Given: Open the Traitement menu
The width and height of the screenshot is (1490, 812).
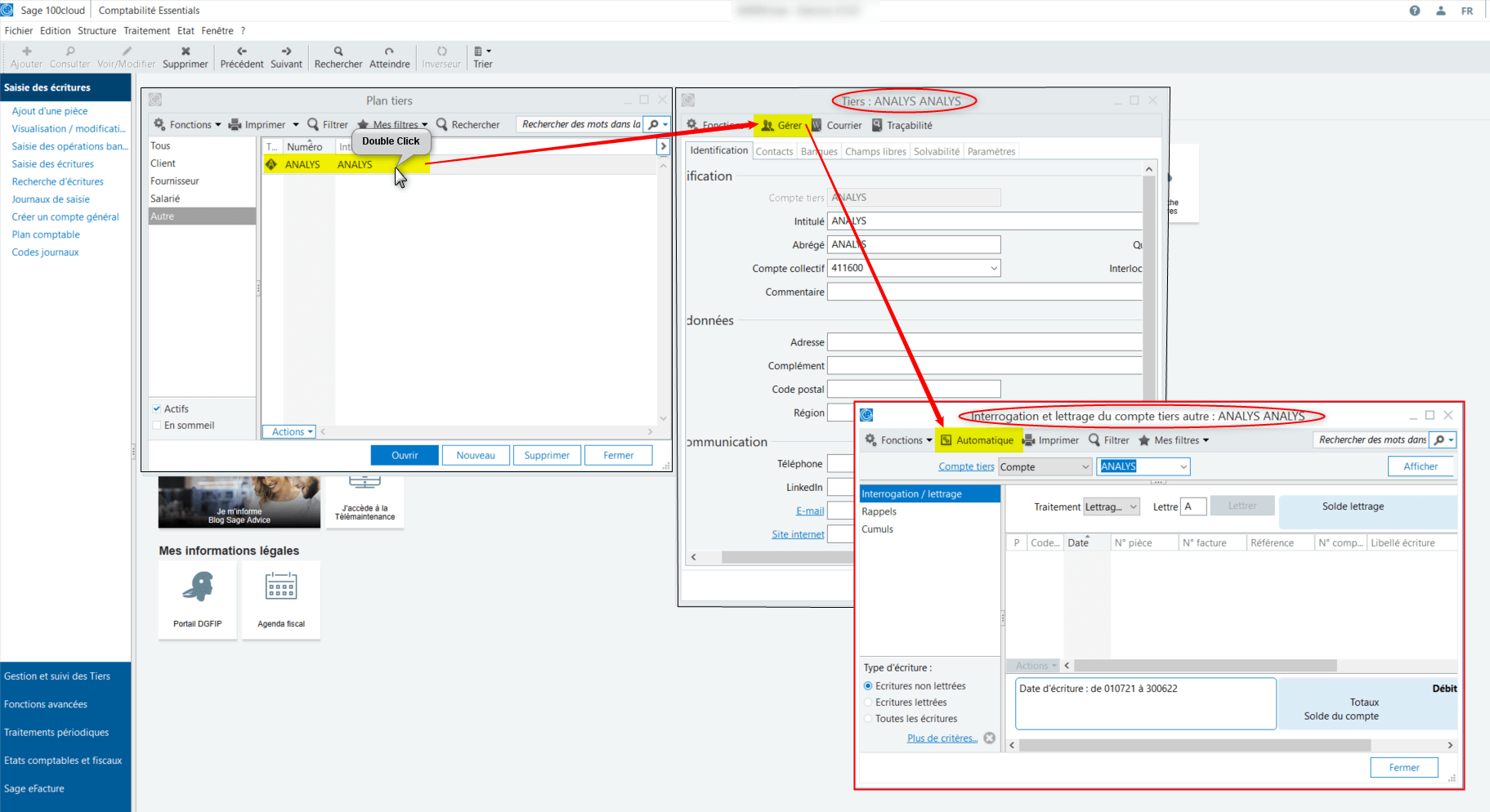Looking at the screenshot, I should (x=147, y=31).
